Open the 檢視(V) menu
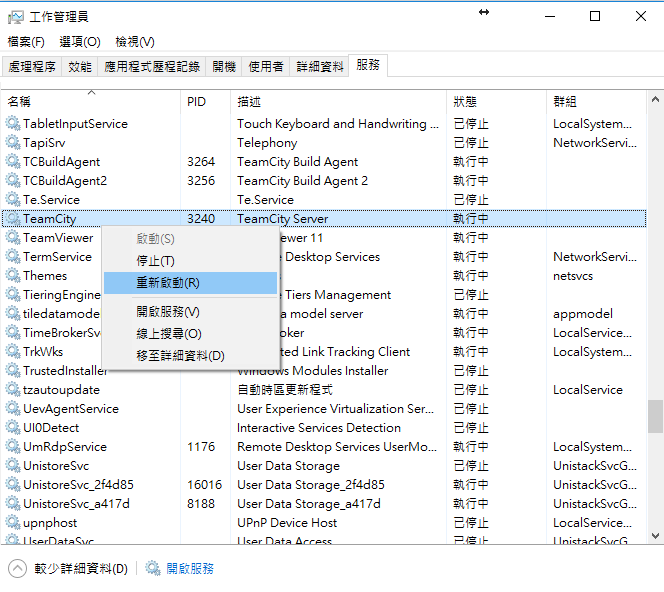664x592 pixels. pyautogui.click(x=135, y=41)
